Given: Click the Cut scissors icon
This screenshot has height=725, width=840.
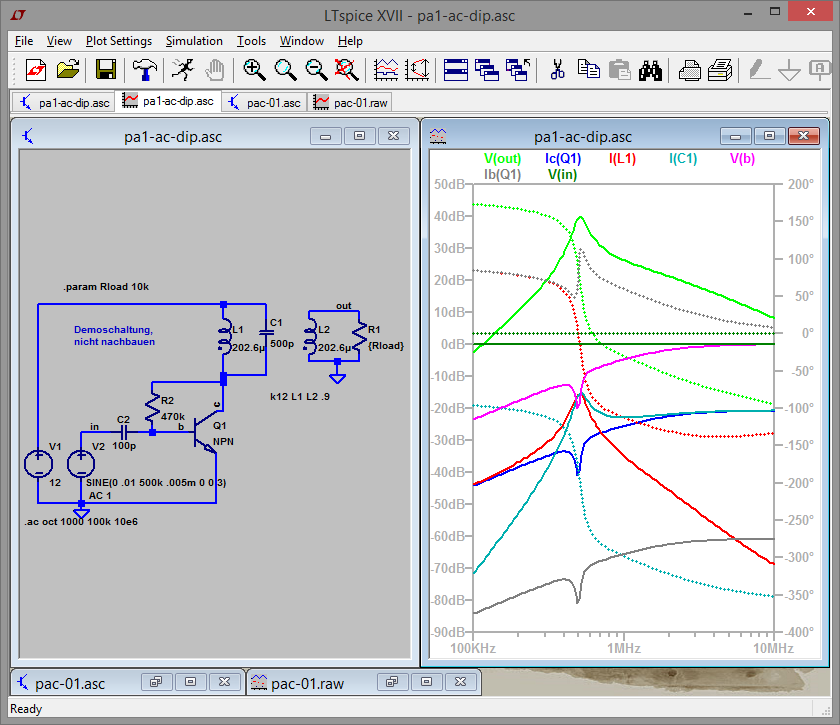Looking at the screenshot, I should click(x=557, y=70).
